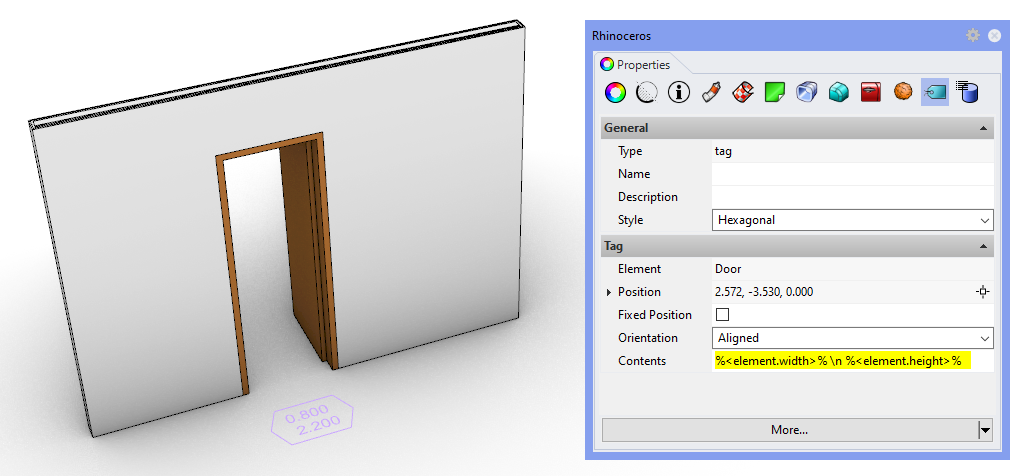Collapse the Tag section
This screenshot has height=476, width=1021.
(x=985, y=246)
